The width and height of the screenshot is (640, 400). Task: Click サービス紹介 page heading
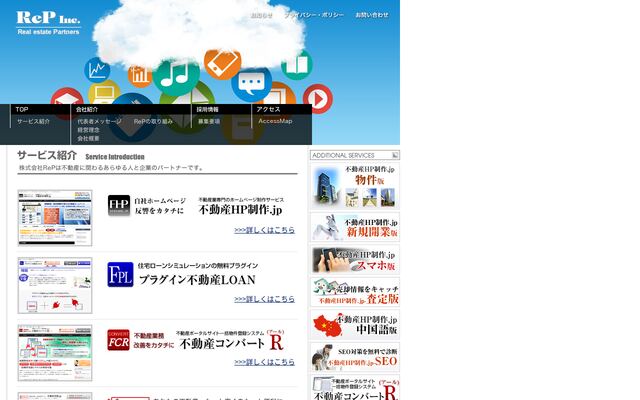coord(47,156)
